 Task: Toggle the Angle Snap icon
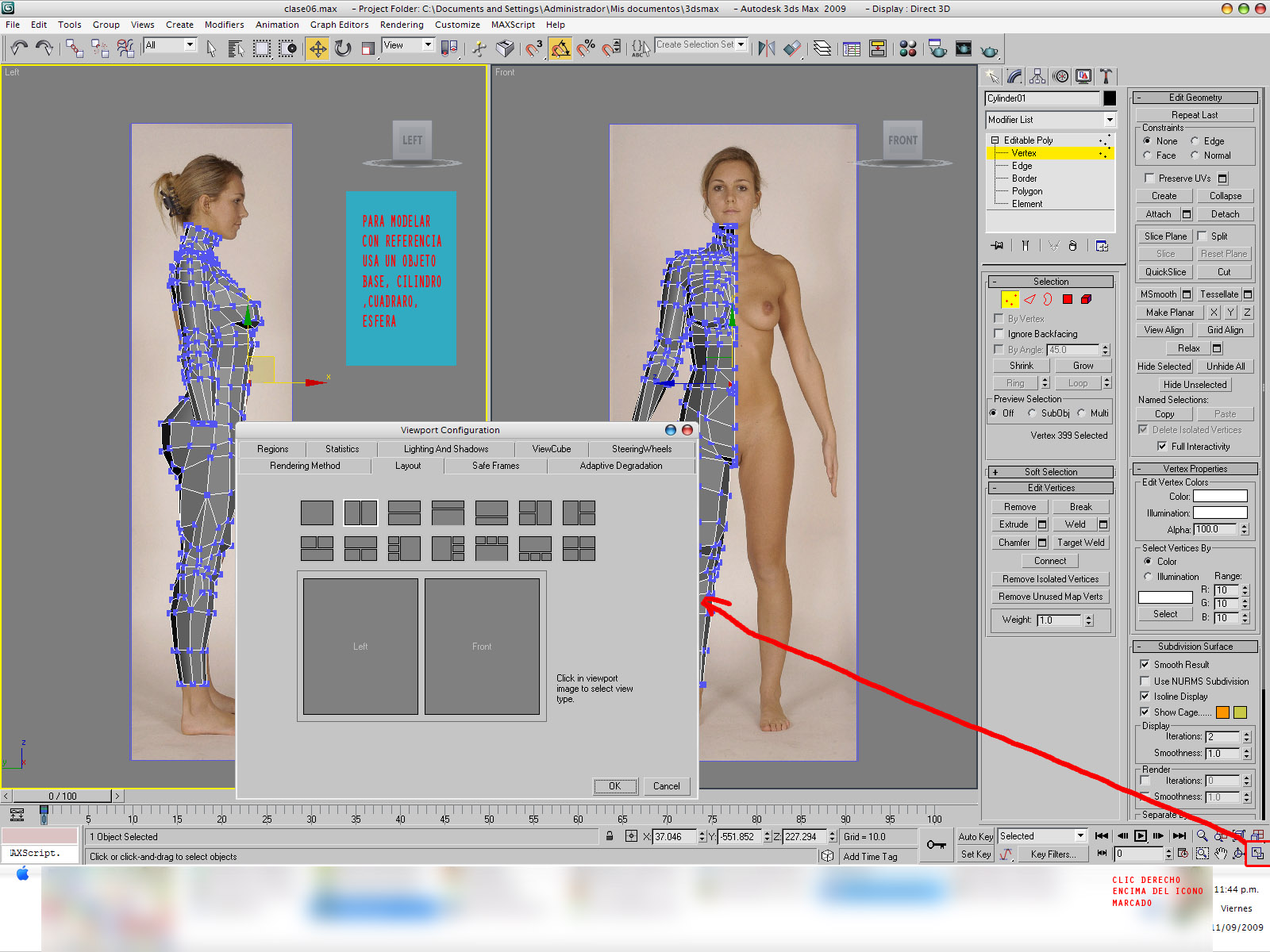coord(560,48)
